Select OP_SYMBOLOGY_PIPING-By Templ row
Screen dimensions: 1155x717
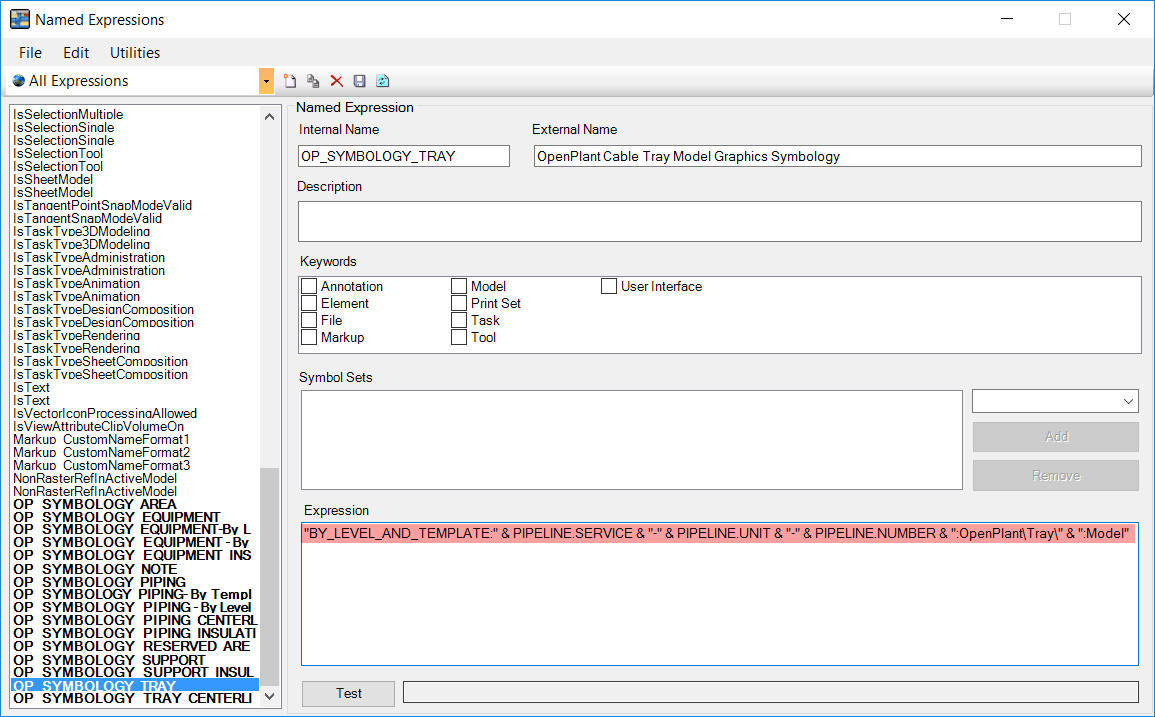[x=133, y=594]
